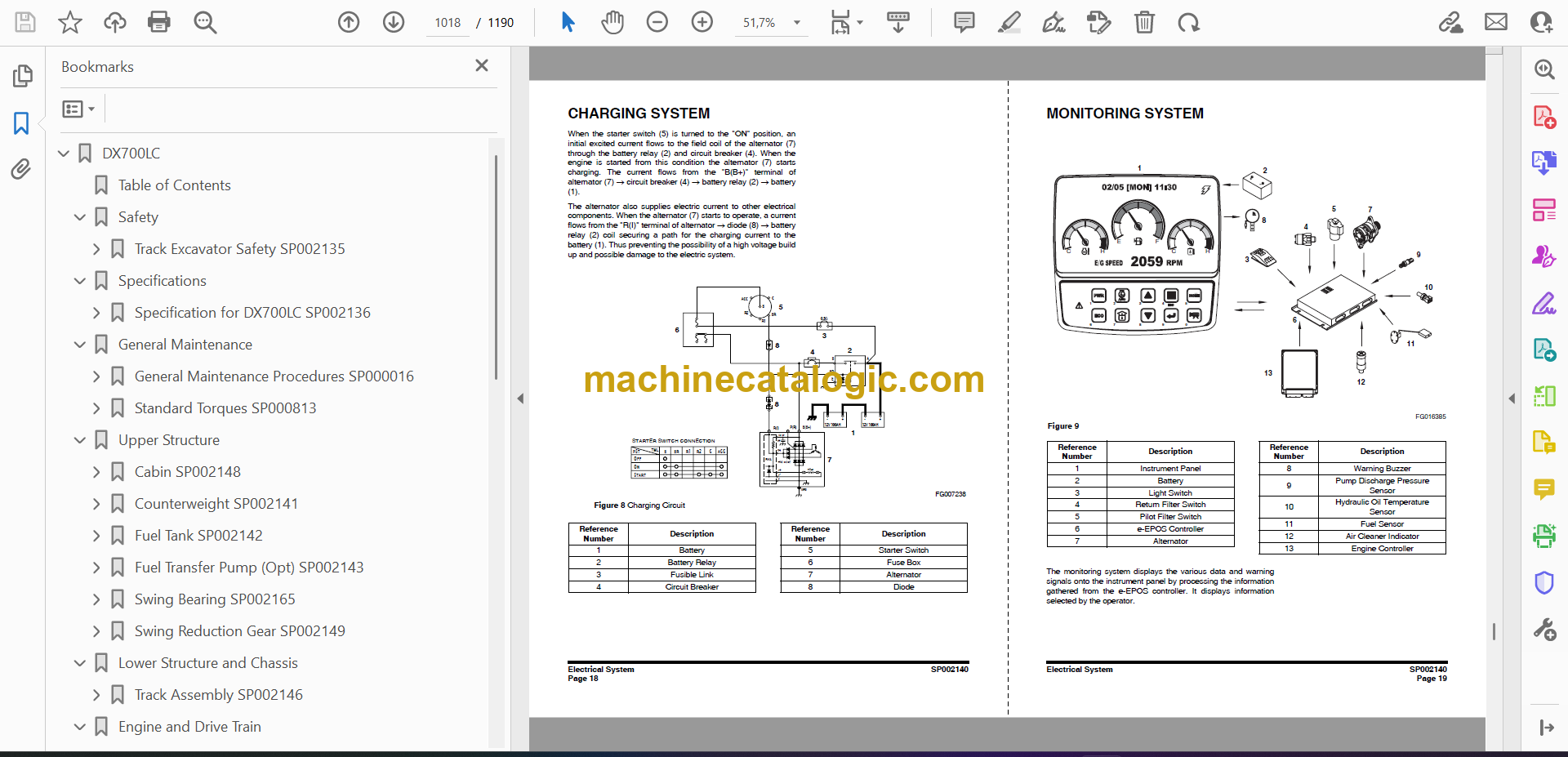Rotate the page view
The image size is (1568, 757).
pos(1189,22)
